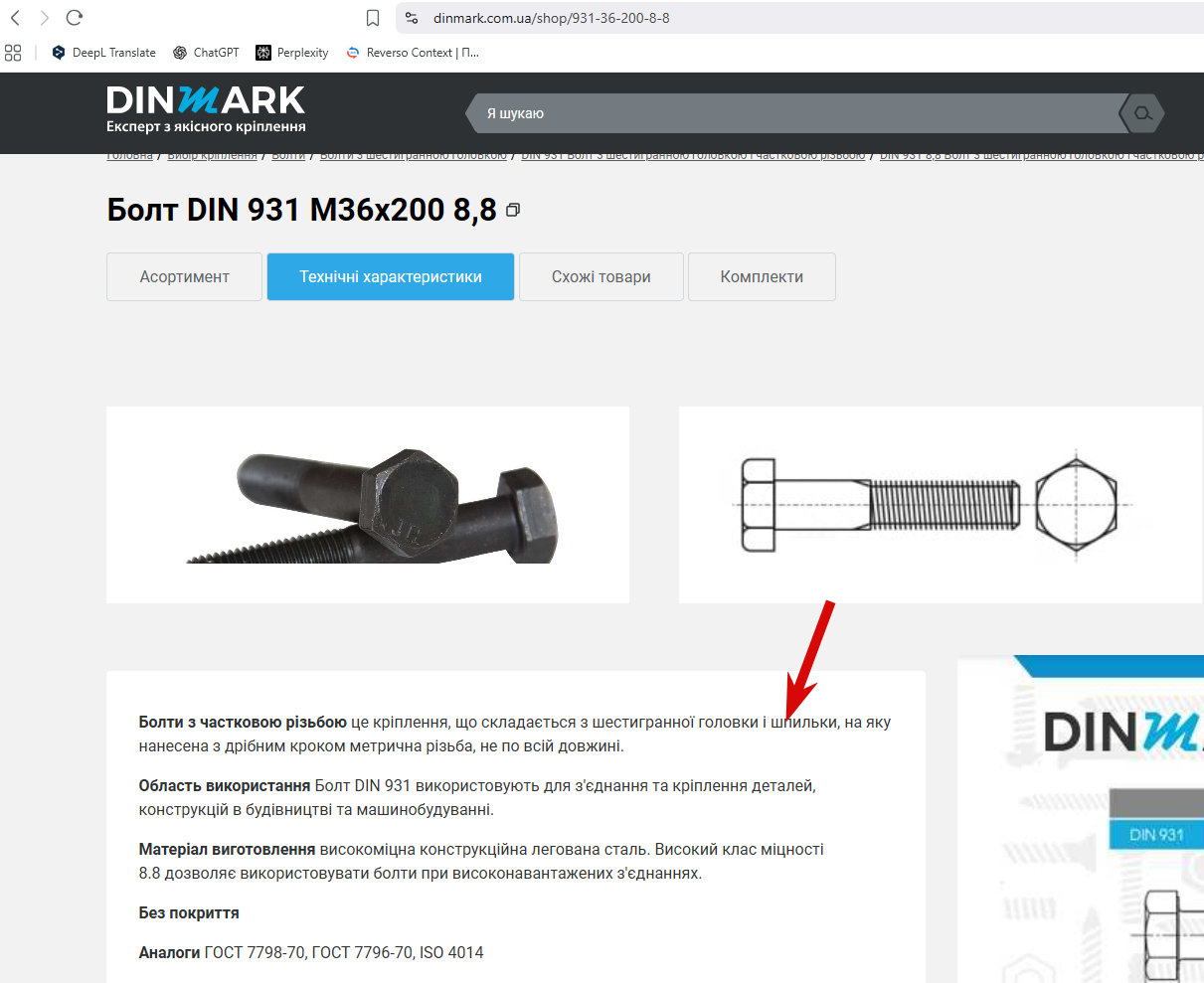Click the bolt product photo
This screenshot has width=1204, height=983.
(368, 505)
